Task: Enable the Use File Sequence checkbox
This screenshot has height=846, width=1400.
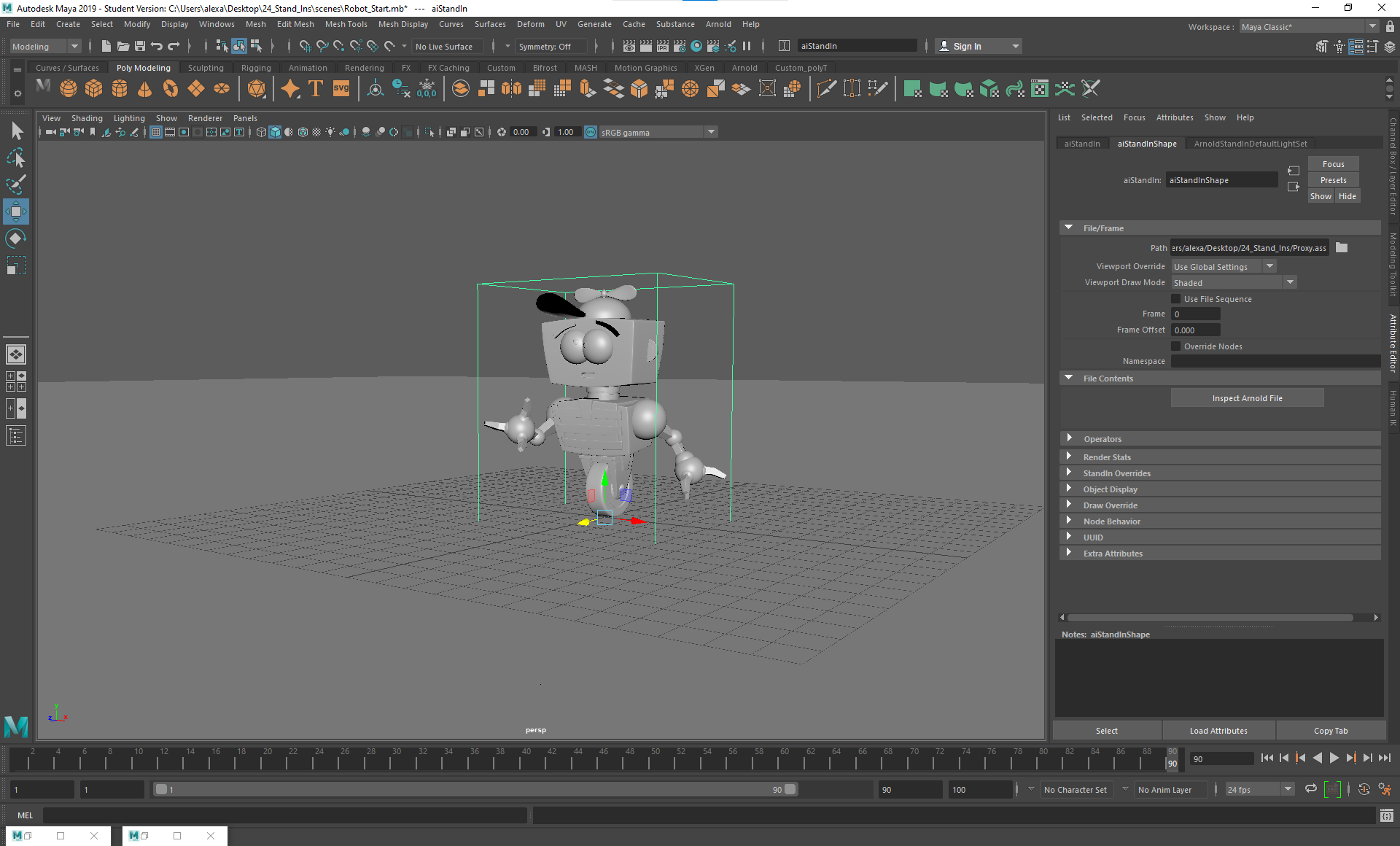Action: pos(1175,298)
